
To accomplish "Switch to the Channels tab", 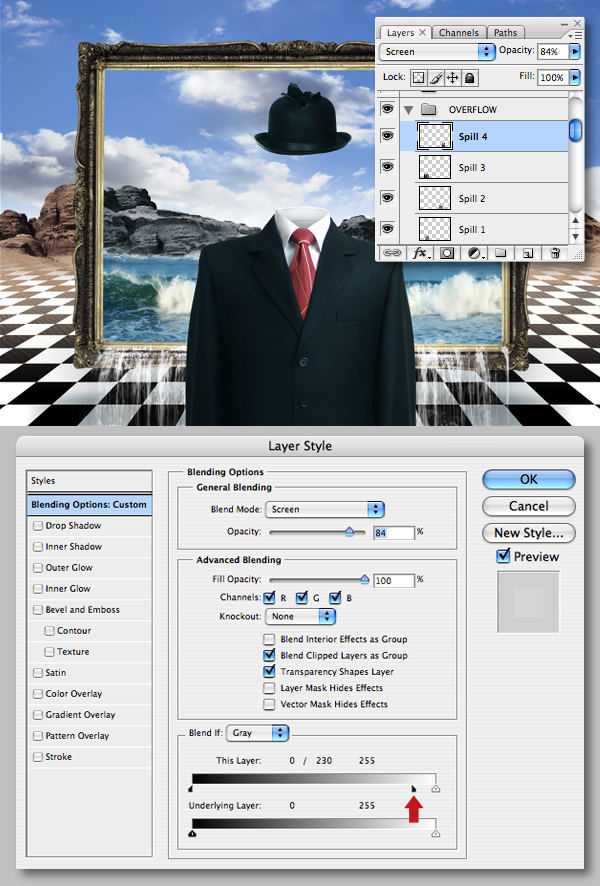I will tap(458, 33).
